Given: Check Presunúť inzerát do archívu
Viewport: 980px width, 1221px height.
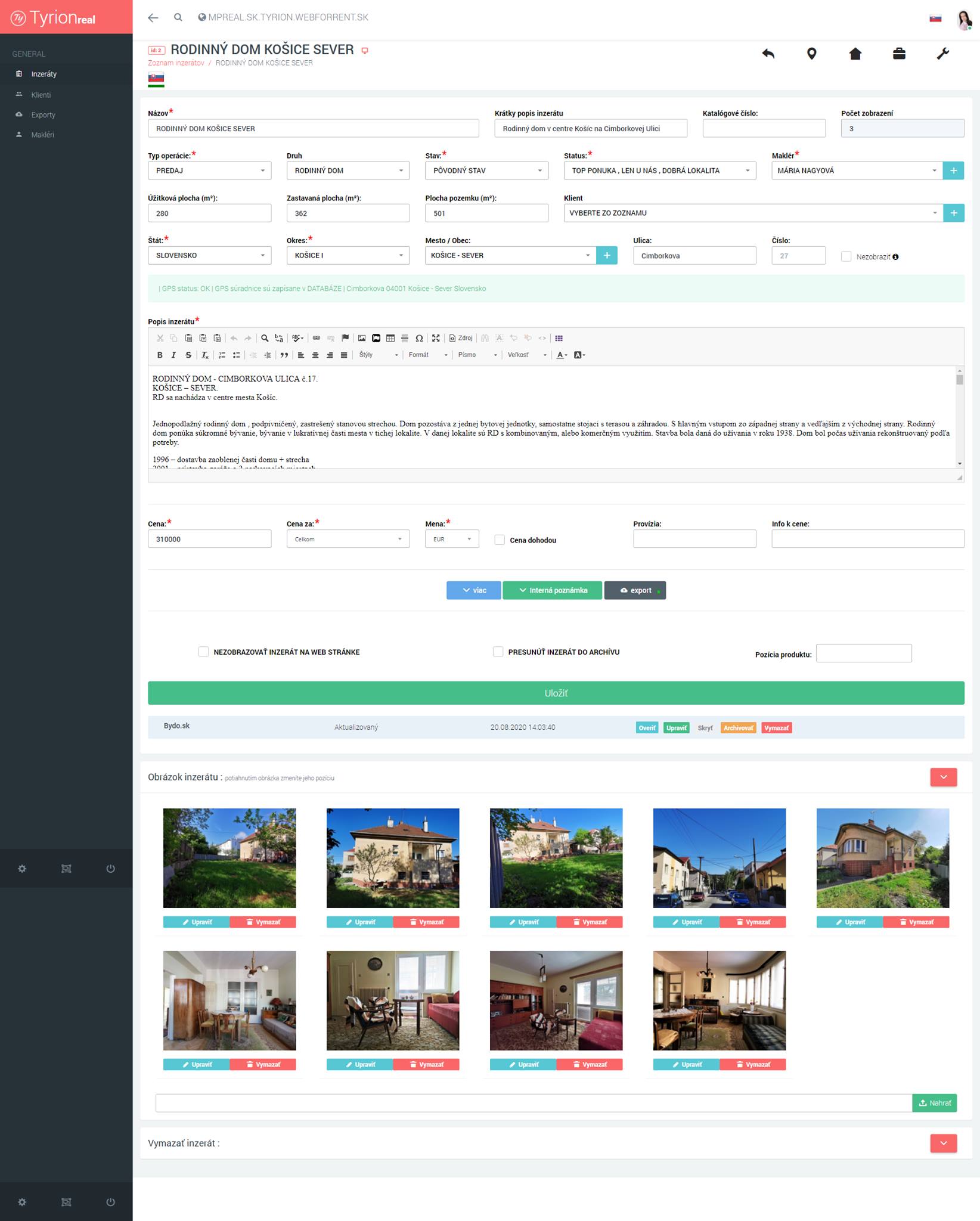Looking at the screenshot, I should coord(498,652).
